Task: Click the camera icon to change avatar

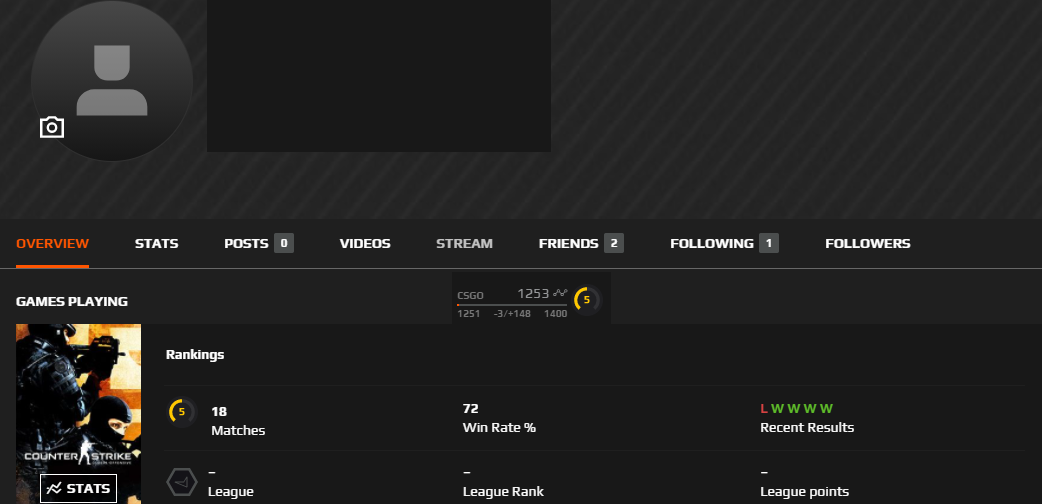Action: 52,127
